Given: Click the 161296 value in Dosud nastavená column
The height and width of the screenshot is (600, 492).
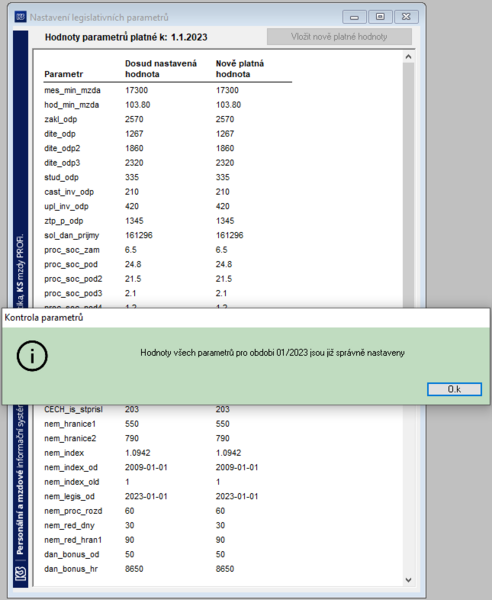Looking at the screenshot, I should pos(138,236).
